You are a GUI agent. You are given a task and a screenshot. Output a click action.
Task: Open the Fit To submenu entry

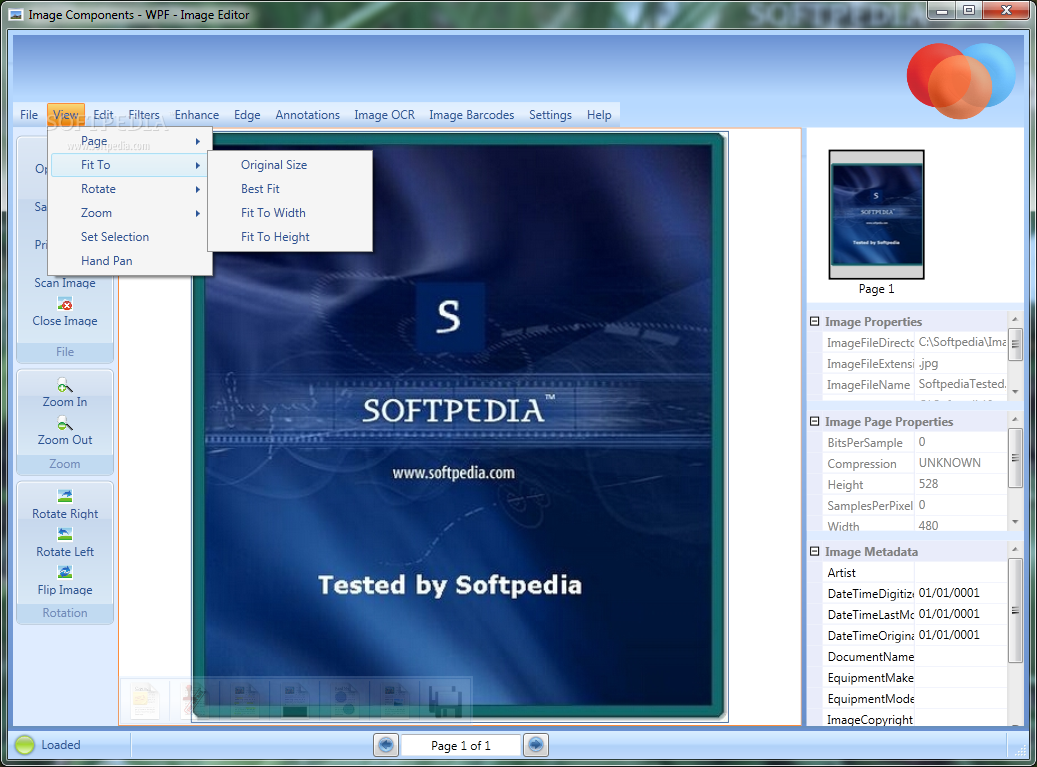point(130,165)
